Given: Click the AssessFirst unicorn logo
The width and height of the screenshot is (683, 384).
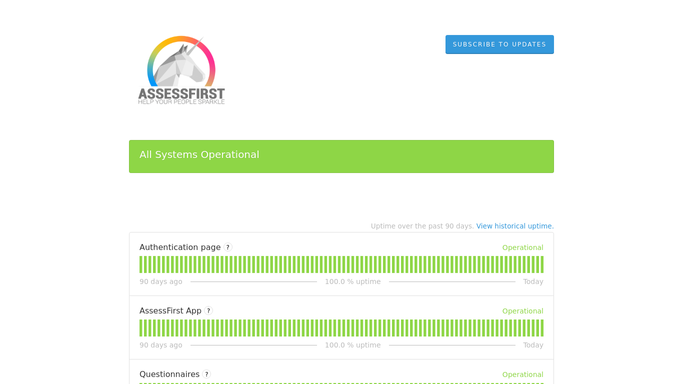Looking at the screenshot, I should (x=181, y=70).
